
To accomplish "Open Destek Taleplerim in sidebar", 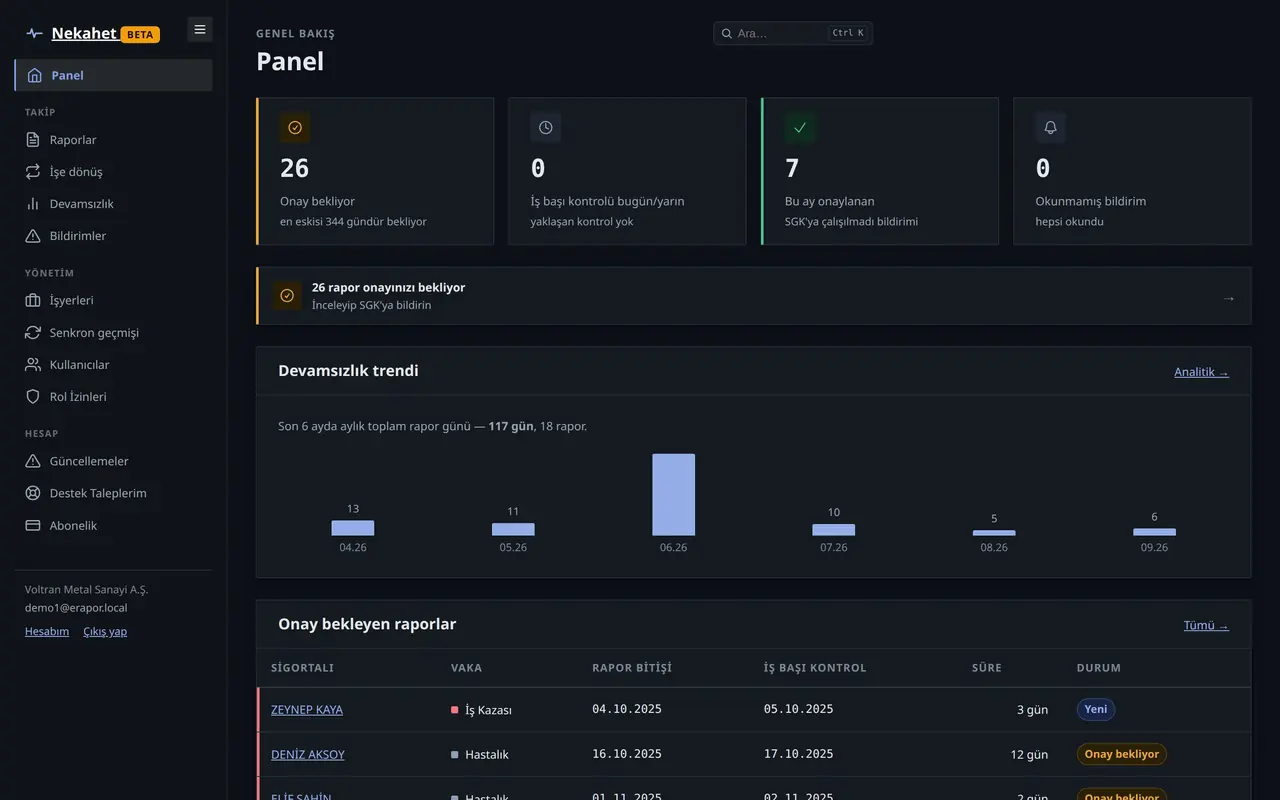I will (113, 493).
